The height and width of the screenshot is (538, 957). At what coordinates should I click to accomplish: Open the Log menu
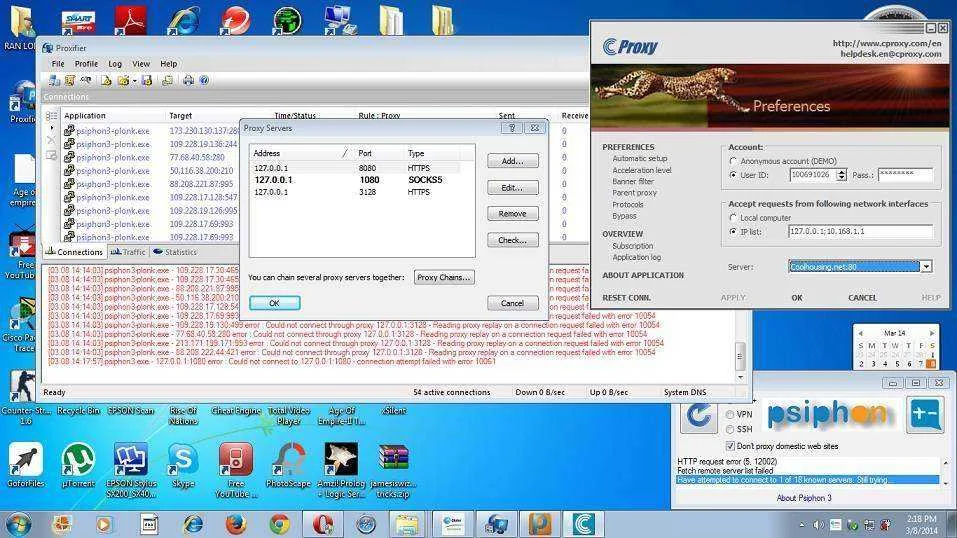(115, 64)
